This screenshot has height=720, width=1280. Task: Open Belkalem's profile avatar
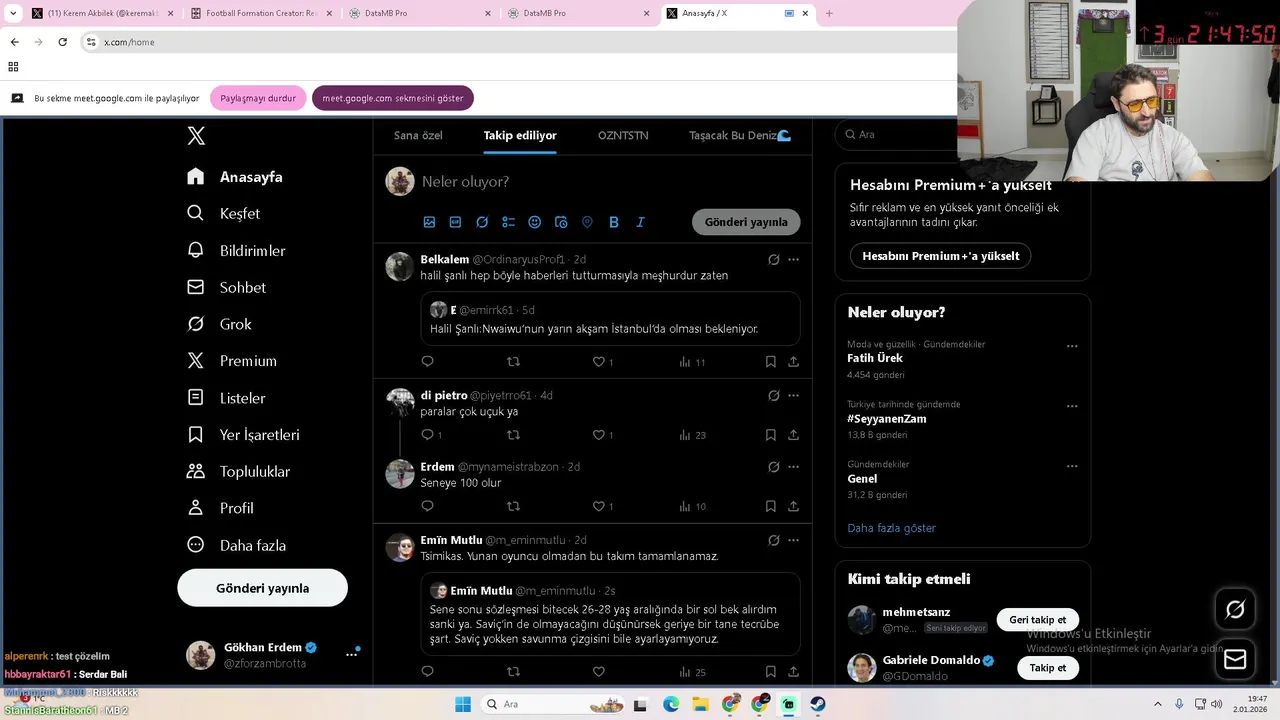pos(400,267)
